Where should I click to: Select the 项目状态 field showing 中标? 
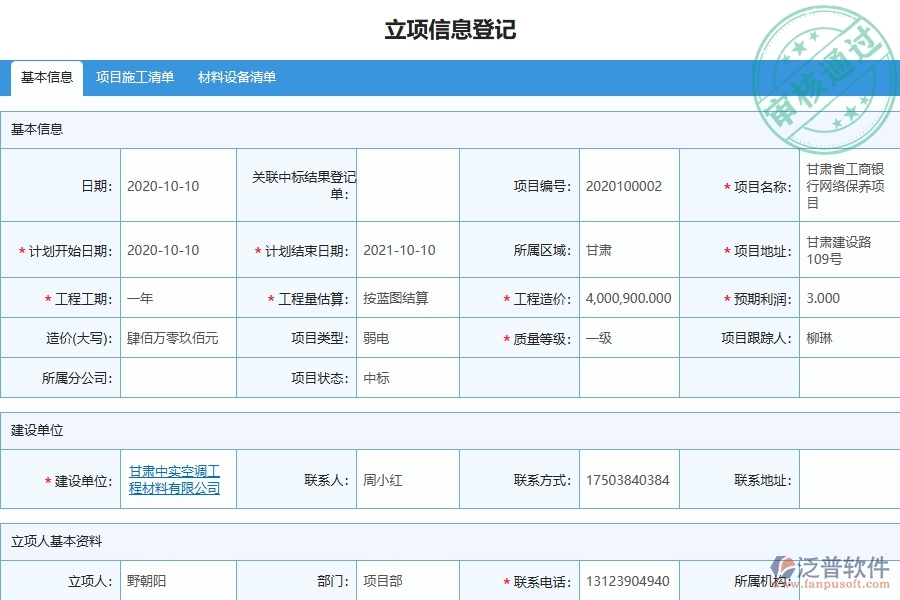380,377
